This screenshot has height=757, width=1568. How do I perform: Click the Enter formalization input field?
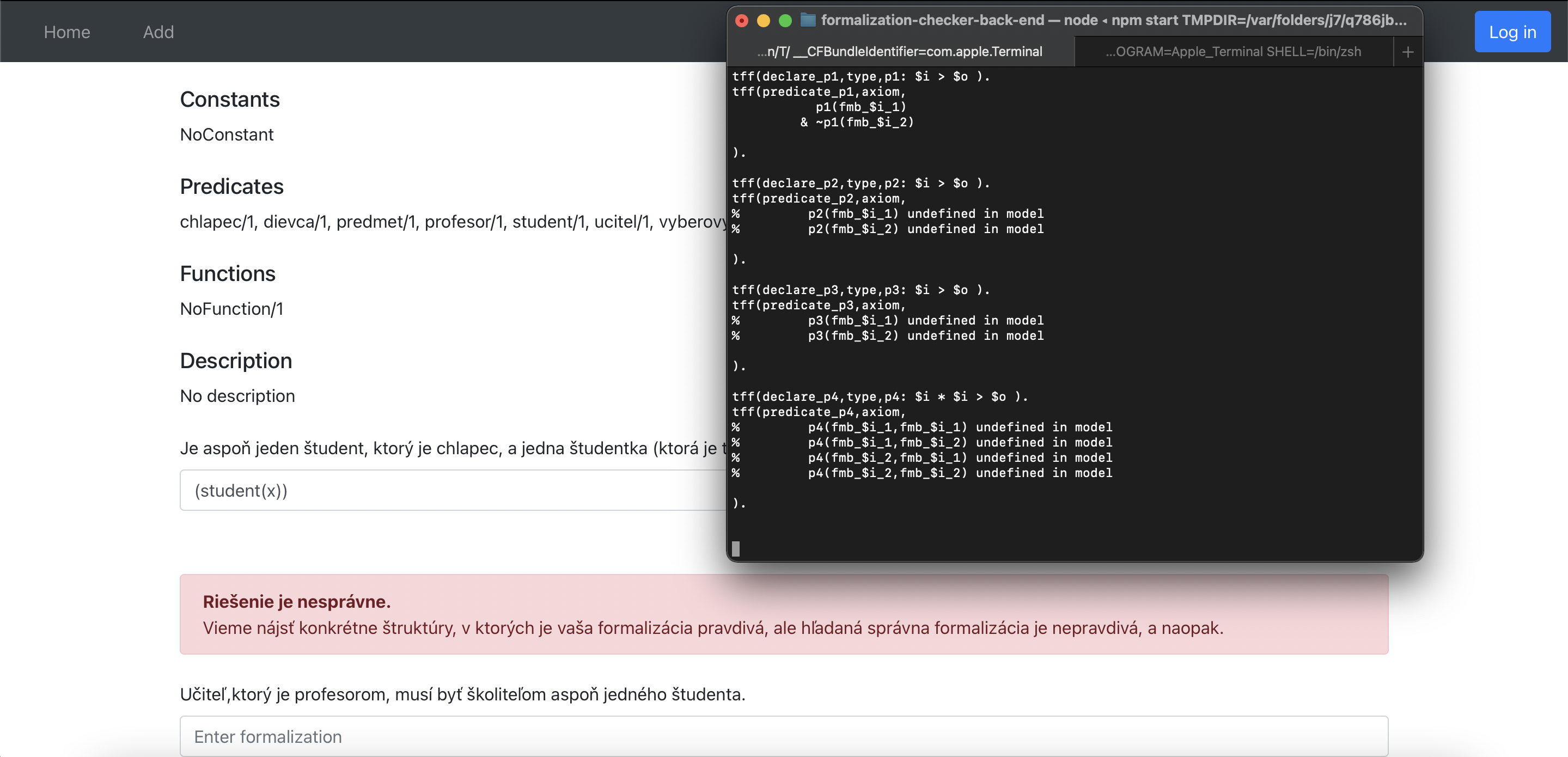pos(783,736)
